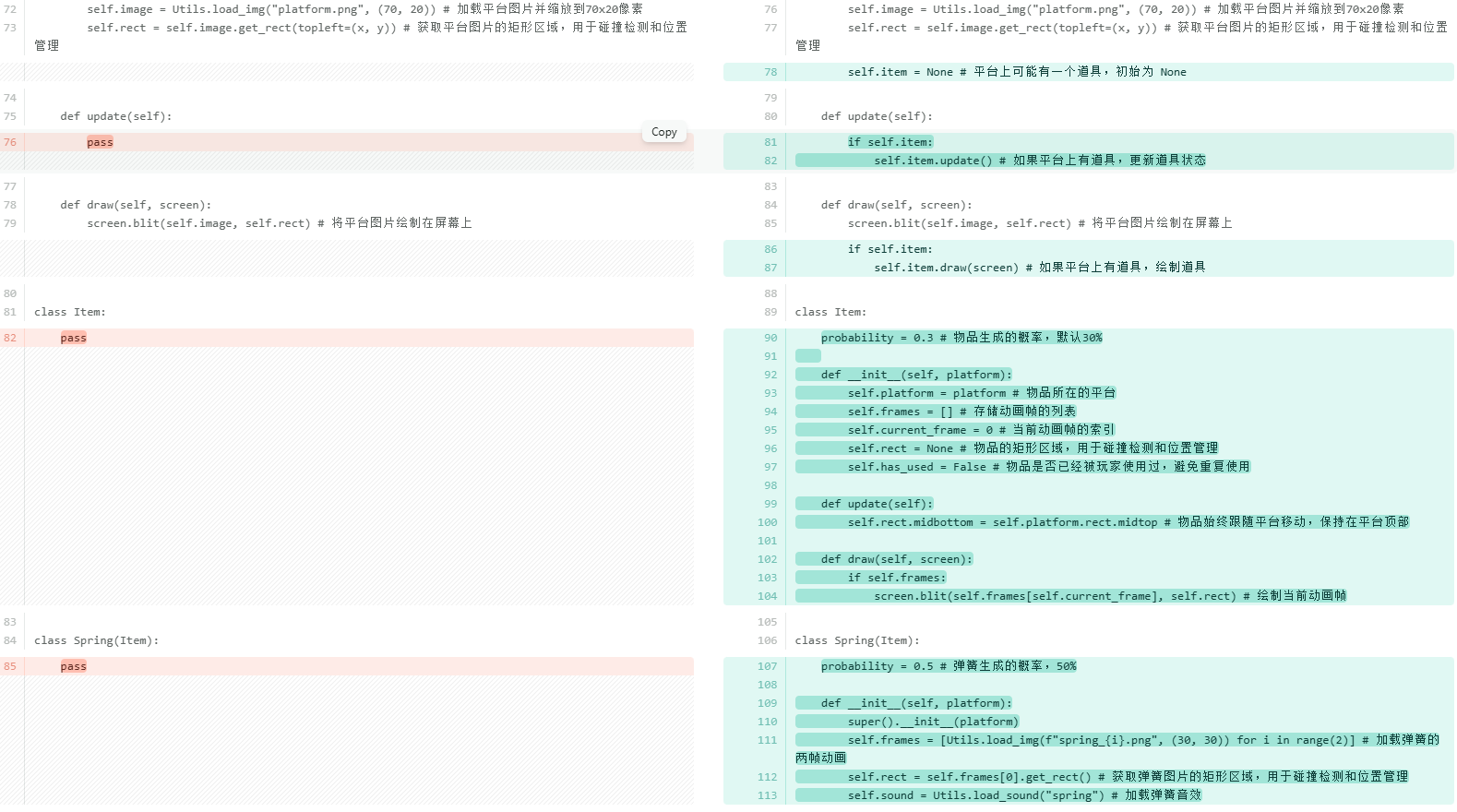Click the 'super().__init__(platform)' line
Viewport: 1457px width, 812px height.
[x=932, y=722]
